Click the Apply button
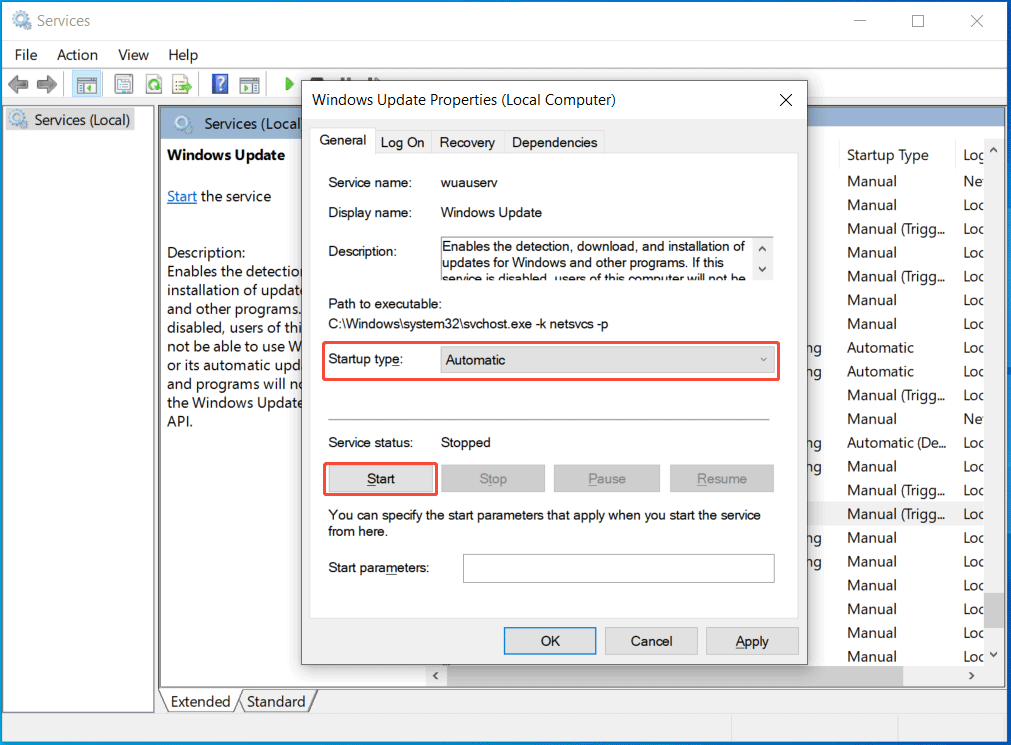The width and height of the screenshot is (1011, 745). coord(752,641)
